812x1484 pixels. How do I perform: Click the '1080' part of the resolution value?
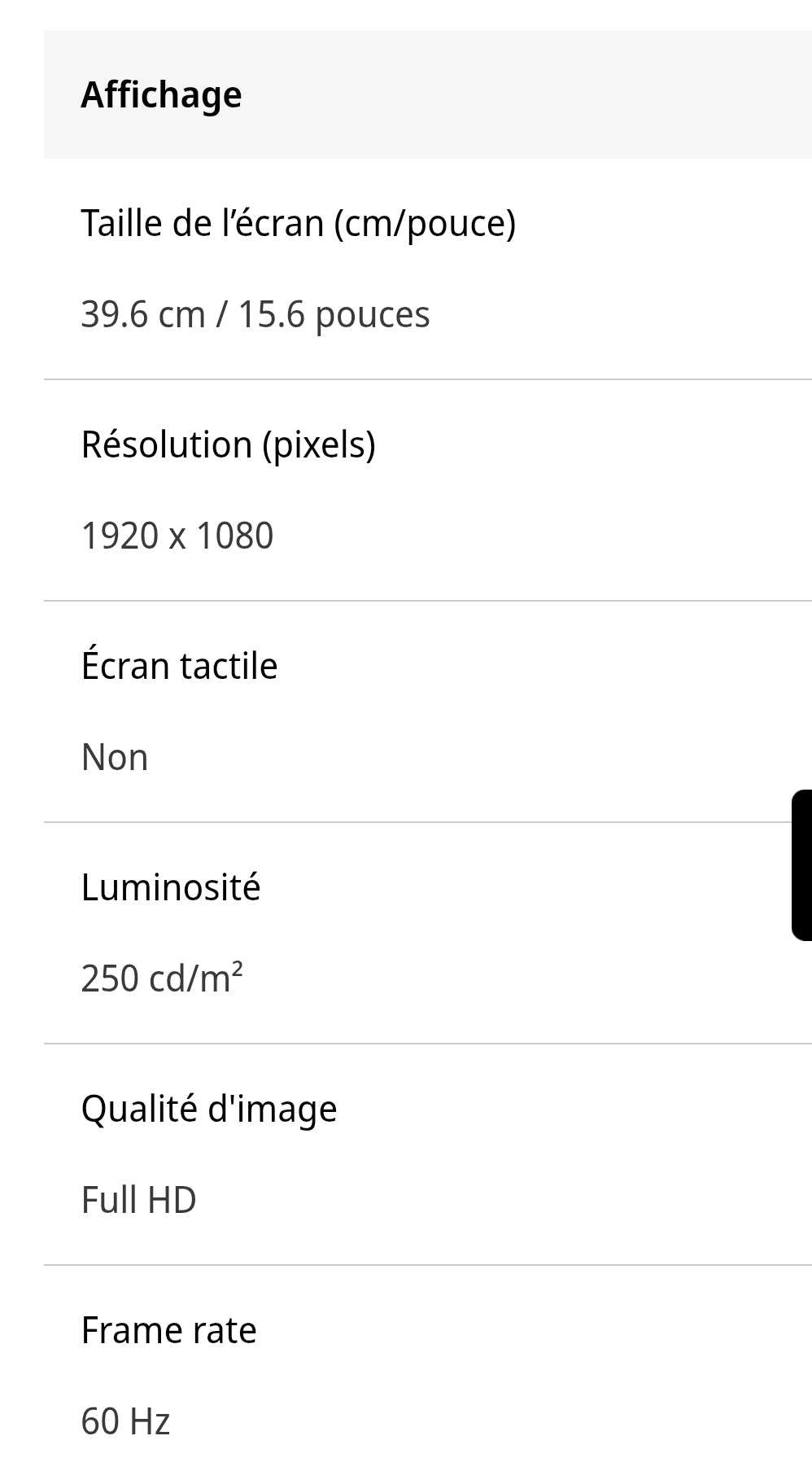[235, 536]
